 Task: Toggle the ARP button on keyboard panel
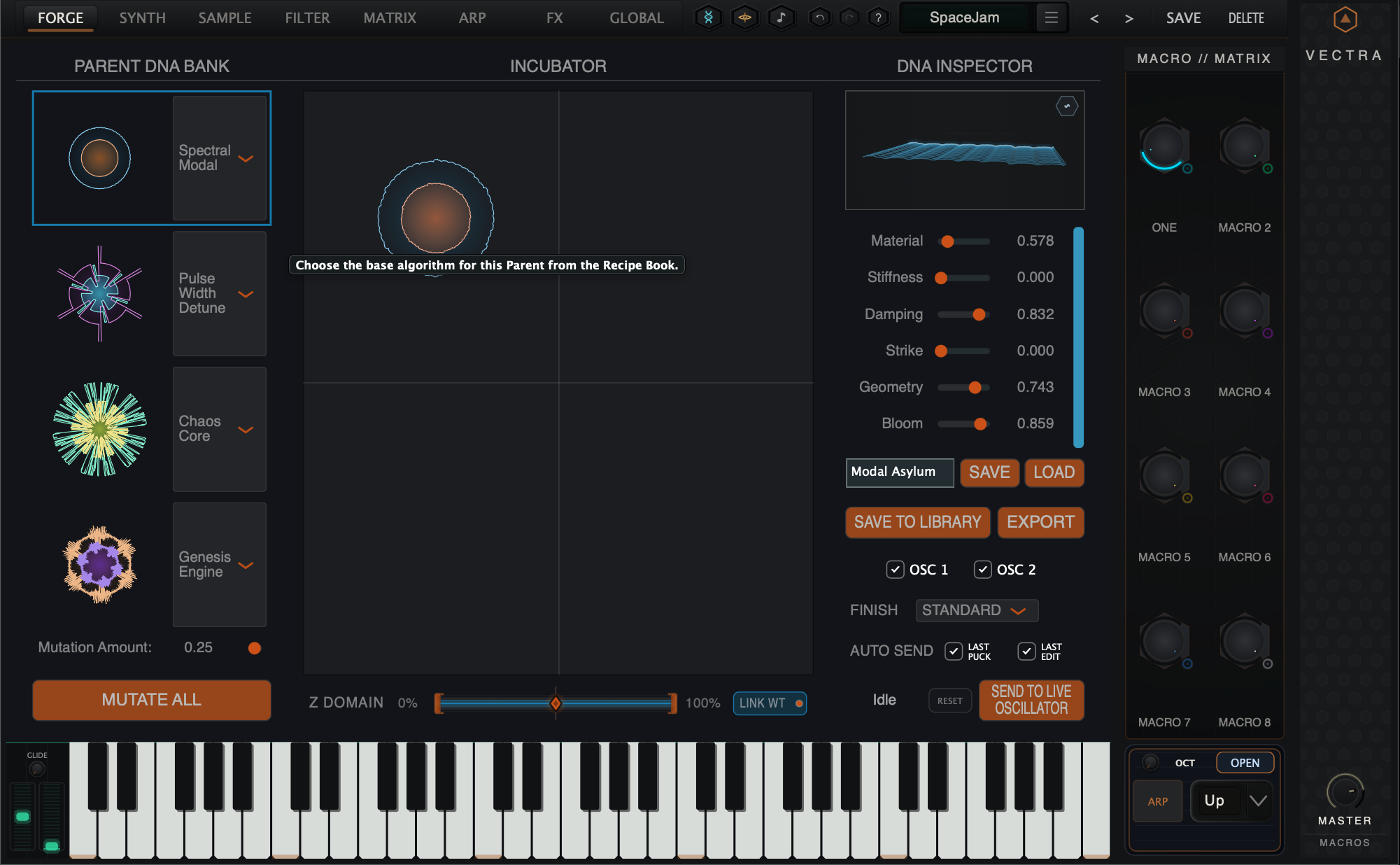click(1157, 801)
